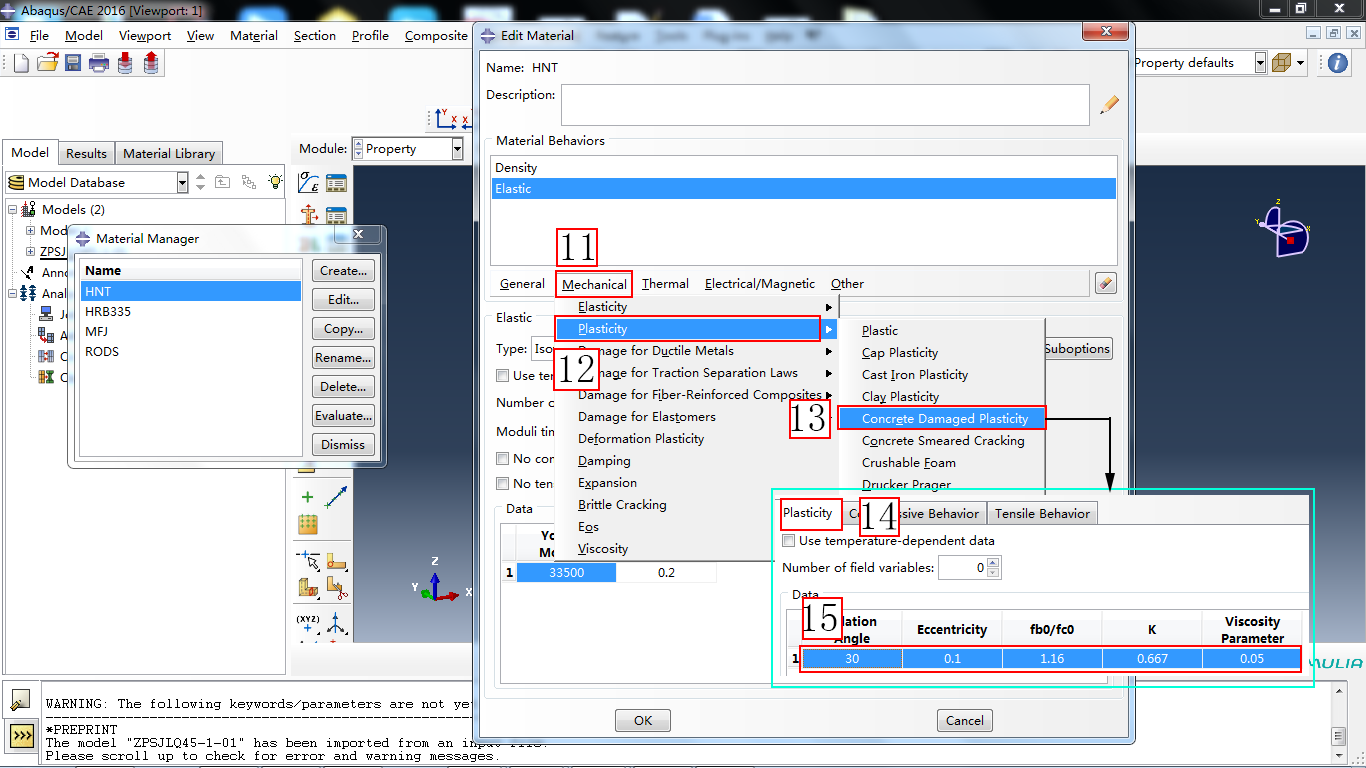The height and width of the screenshot is (768, 1366).
Task: Click the partition cell block tool icon
Action: 308,589
